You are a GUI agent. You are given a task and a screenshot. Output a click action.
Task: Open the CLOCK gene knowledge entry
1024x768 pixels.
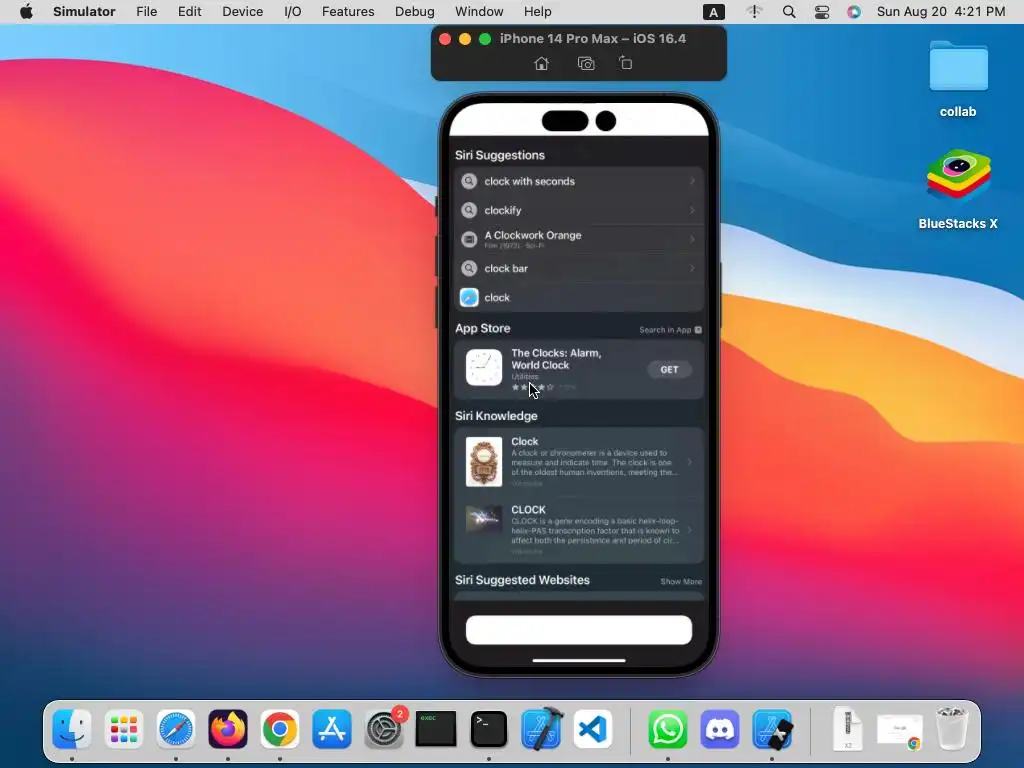(x=579, y=530)
